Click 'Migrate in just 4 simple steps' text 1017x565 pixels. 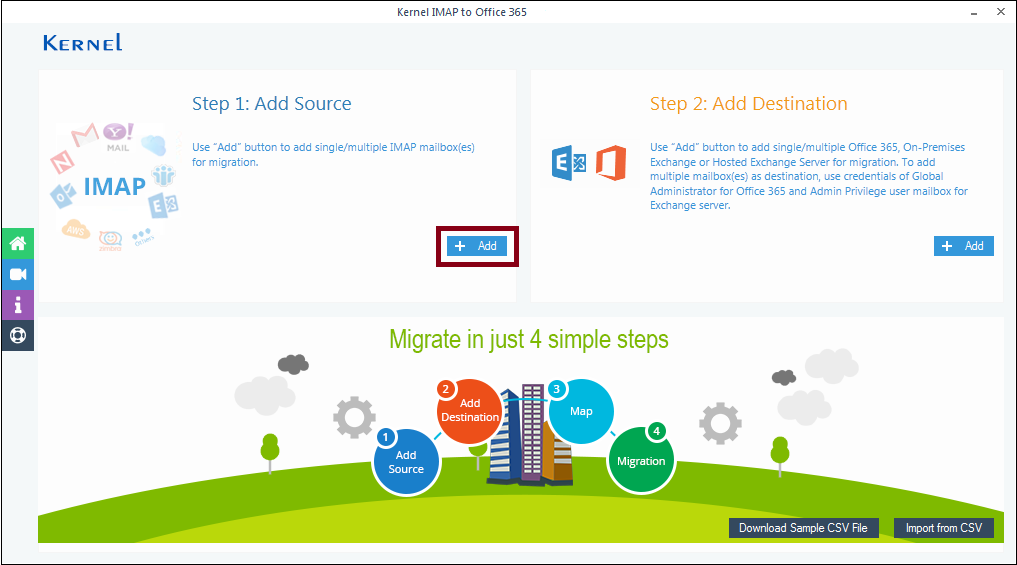click(529, 339)
